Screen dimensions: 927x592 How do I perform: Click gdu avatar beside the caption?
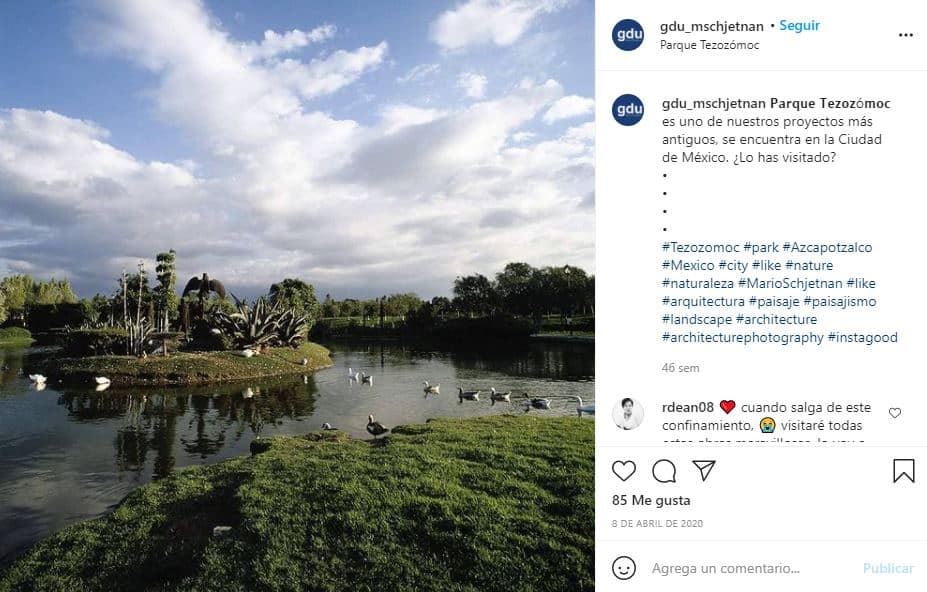pos(628,110)
